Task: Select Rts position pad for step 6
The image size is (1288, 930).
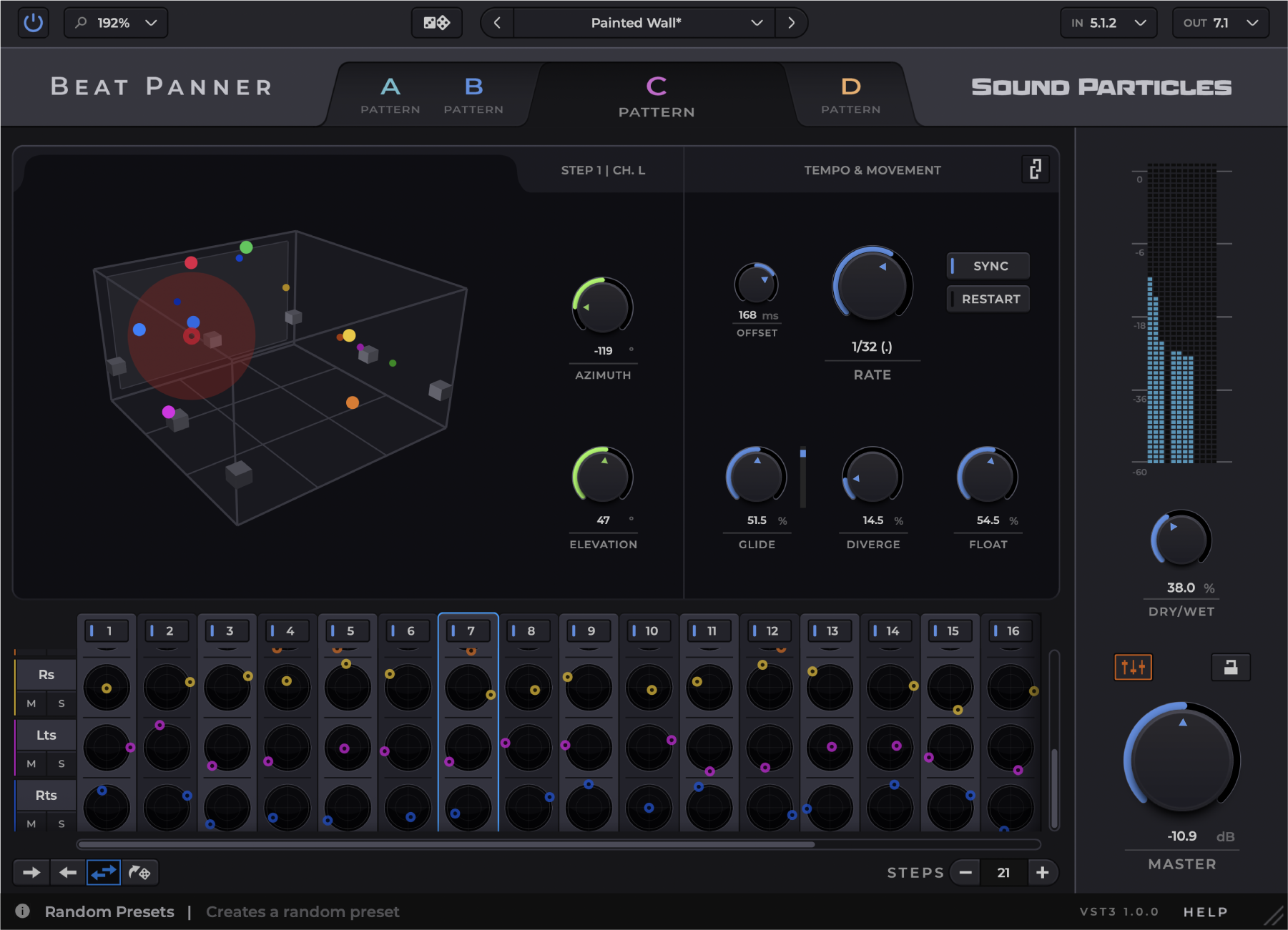Action: [408, 808]
